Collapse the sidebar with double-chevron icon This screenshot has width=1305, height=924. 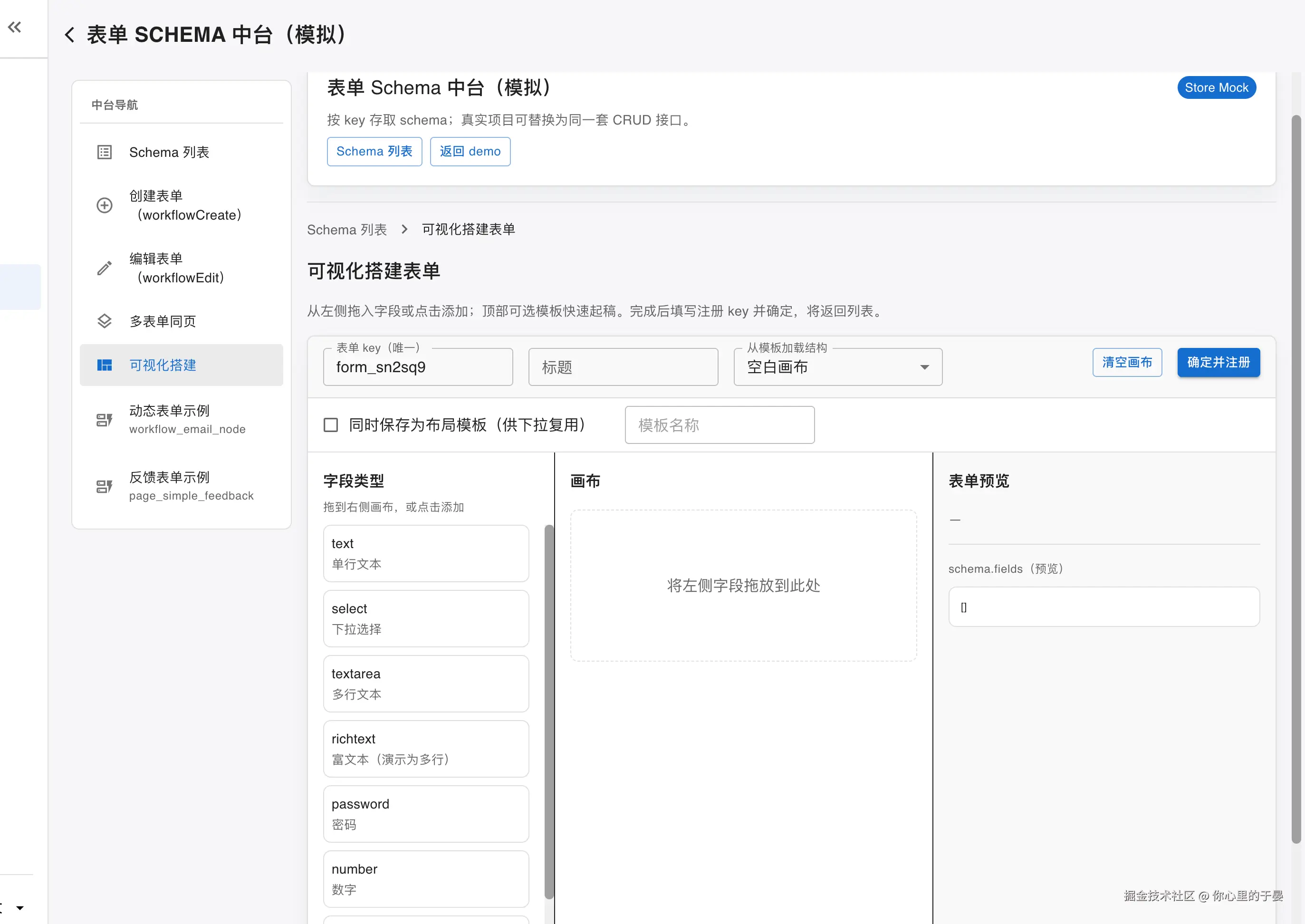click(x=15, y=27)
